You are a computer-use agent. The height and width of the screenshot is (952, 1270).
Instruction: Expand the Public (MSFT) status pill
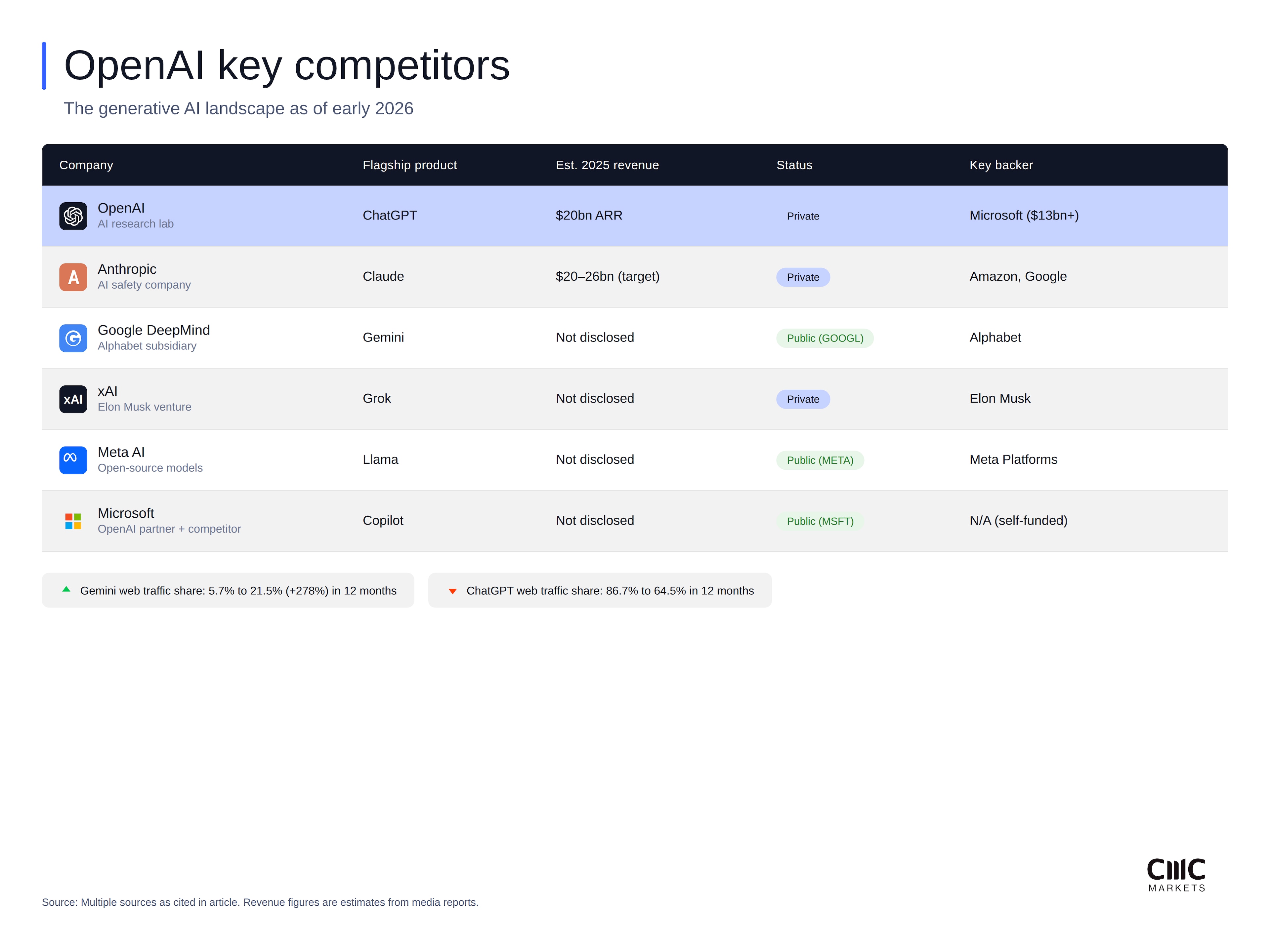pyautogui.click(x=820, y=521)
